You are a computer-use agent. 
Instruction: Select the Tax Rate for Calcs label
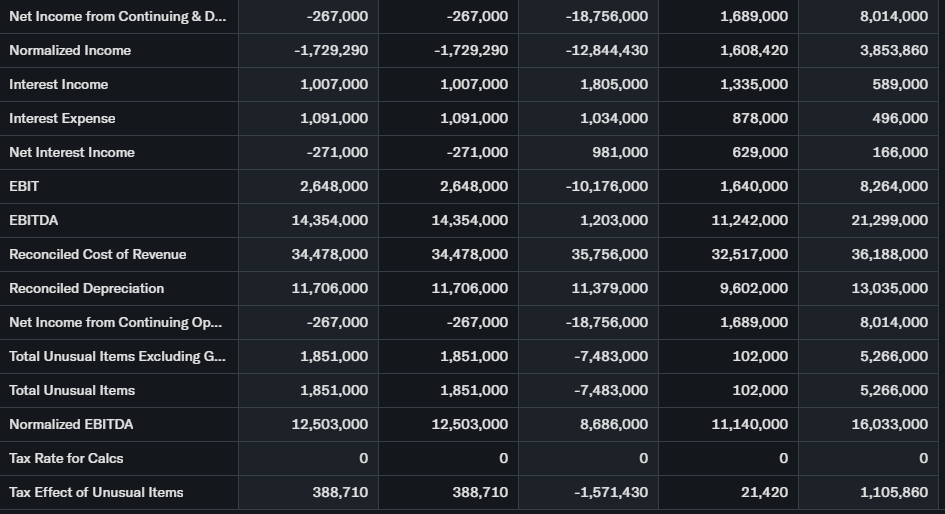click(x=66, y=458)
